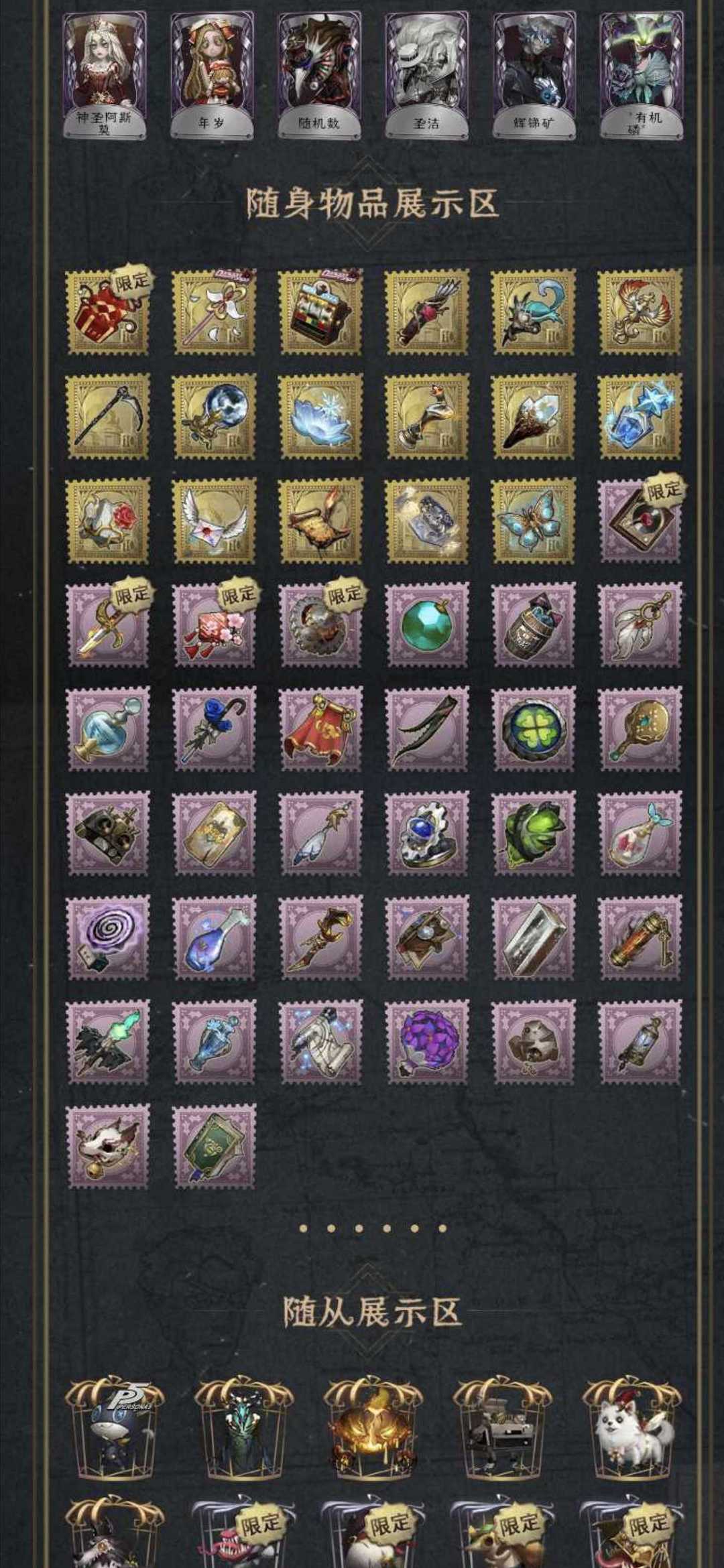View the 辉锑矿 costume card
Screen dimensions: 724x1568
(534, 74)
